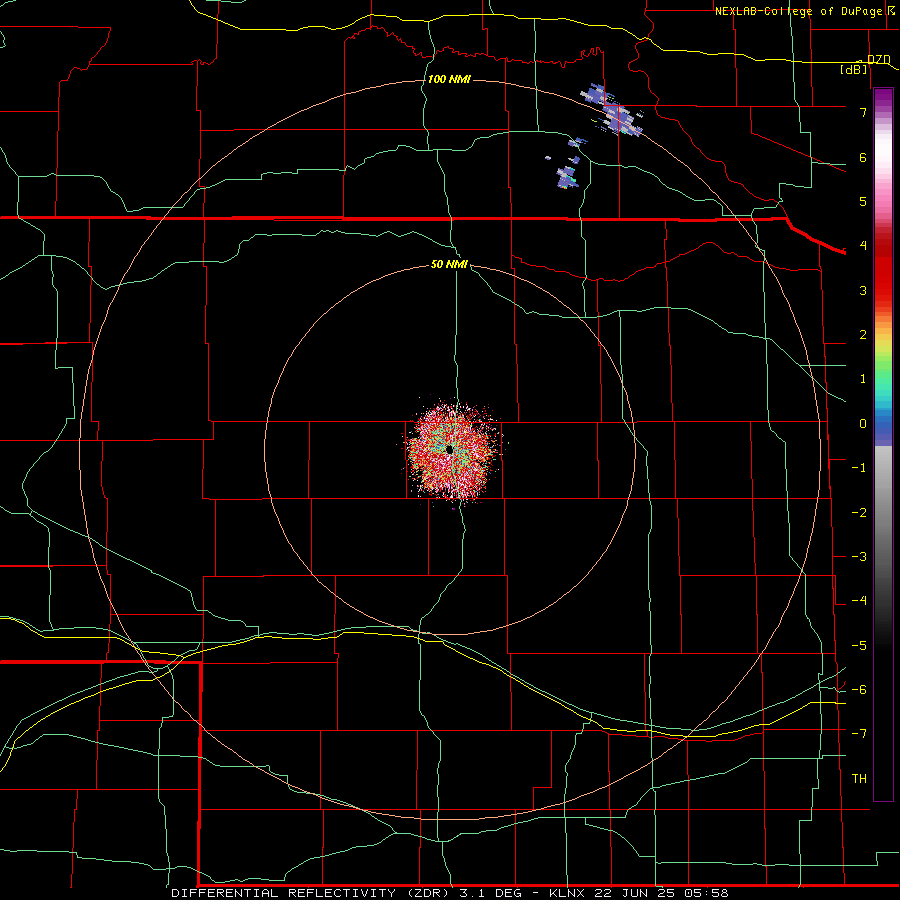Click the -1 value on color scale
This screenshot has width=900, height=900.
[x=859, y=468]
